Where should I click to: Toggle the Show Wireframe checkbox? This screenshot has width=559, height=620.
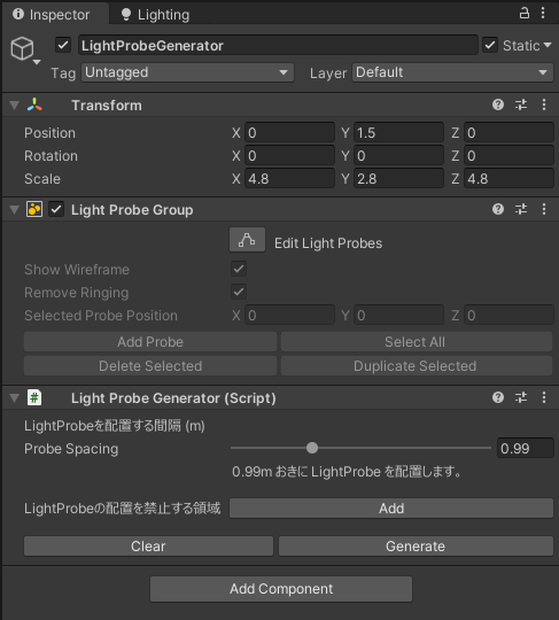pos(239,269)
